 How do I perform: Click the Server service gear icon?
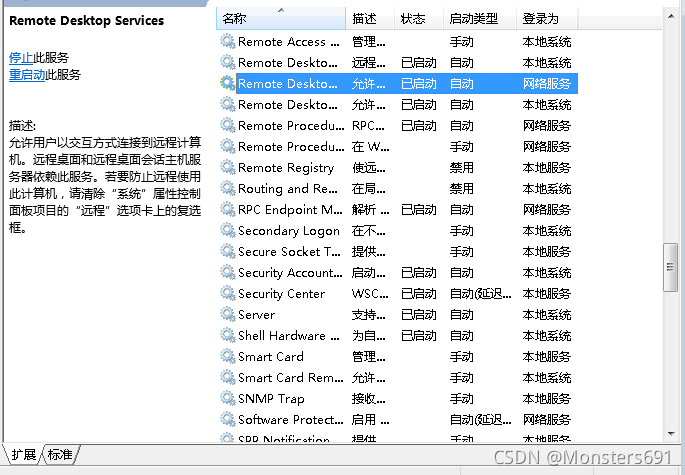pos(228,314)
